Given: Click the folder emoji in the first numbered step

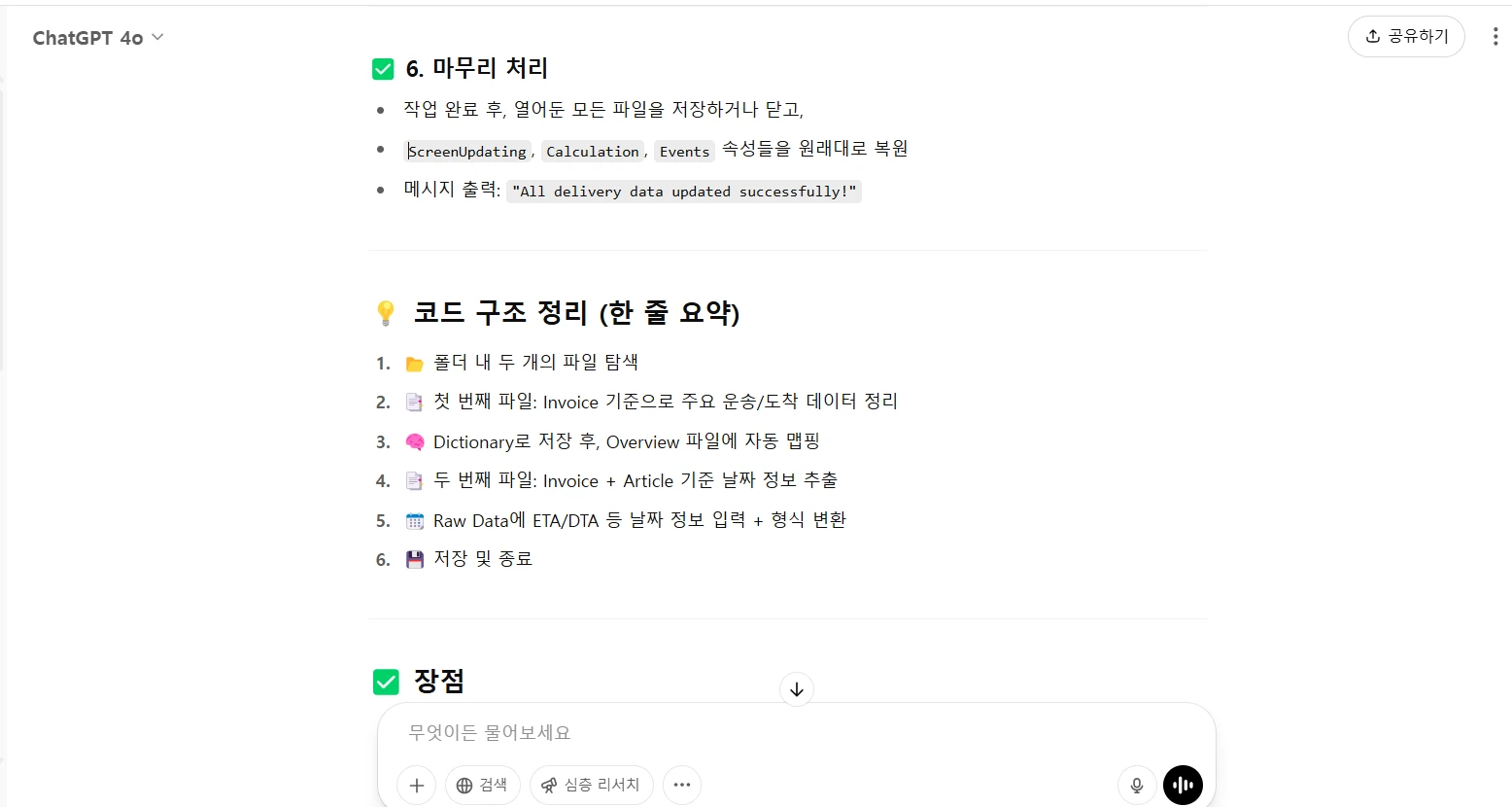Looking at the screenshot, I should (x=414, y=361).
